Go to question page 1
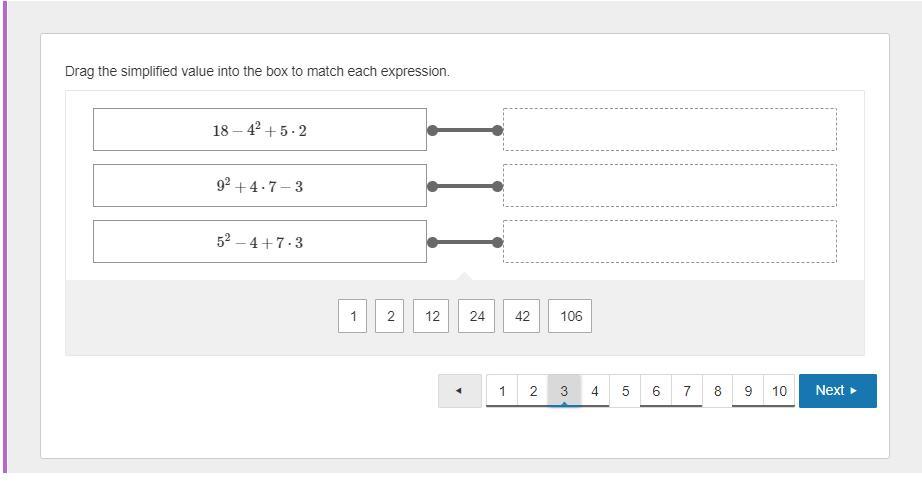Viewport: 922px width, 482px height. 502,391
